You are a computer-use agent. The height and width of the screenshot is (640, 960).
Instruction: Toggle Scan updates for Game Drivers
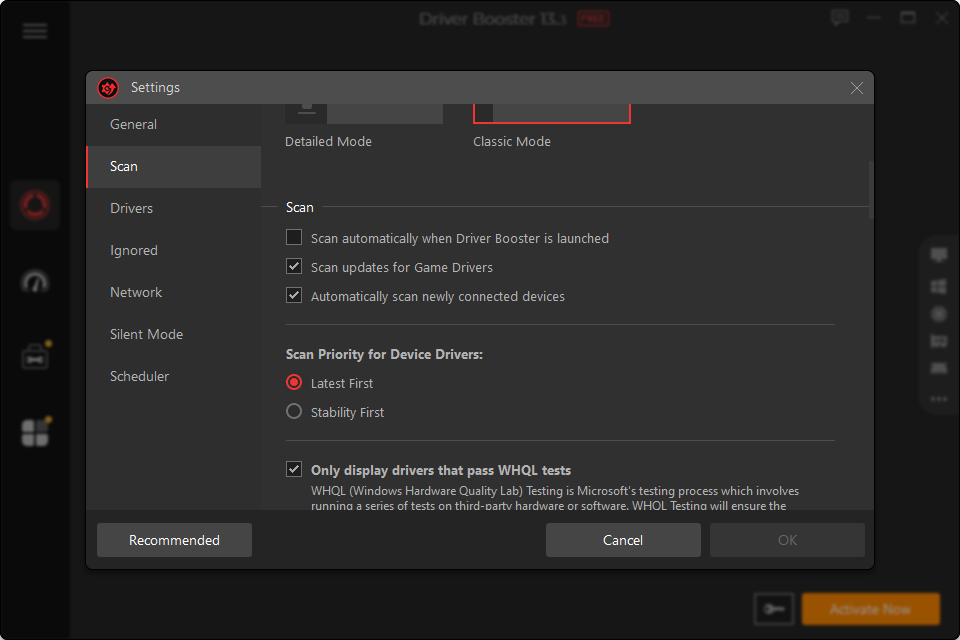(x=294, y=266)
